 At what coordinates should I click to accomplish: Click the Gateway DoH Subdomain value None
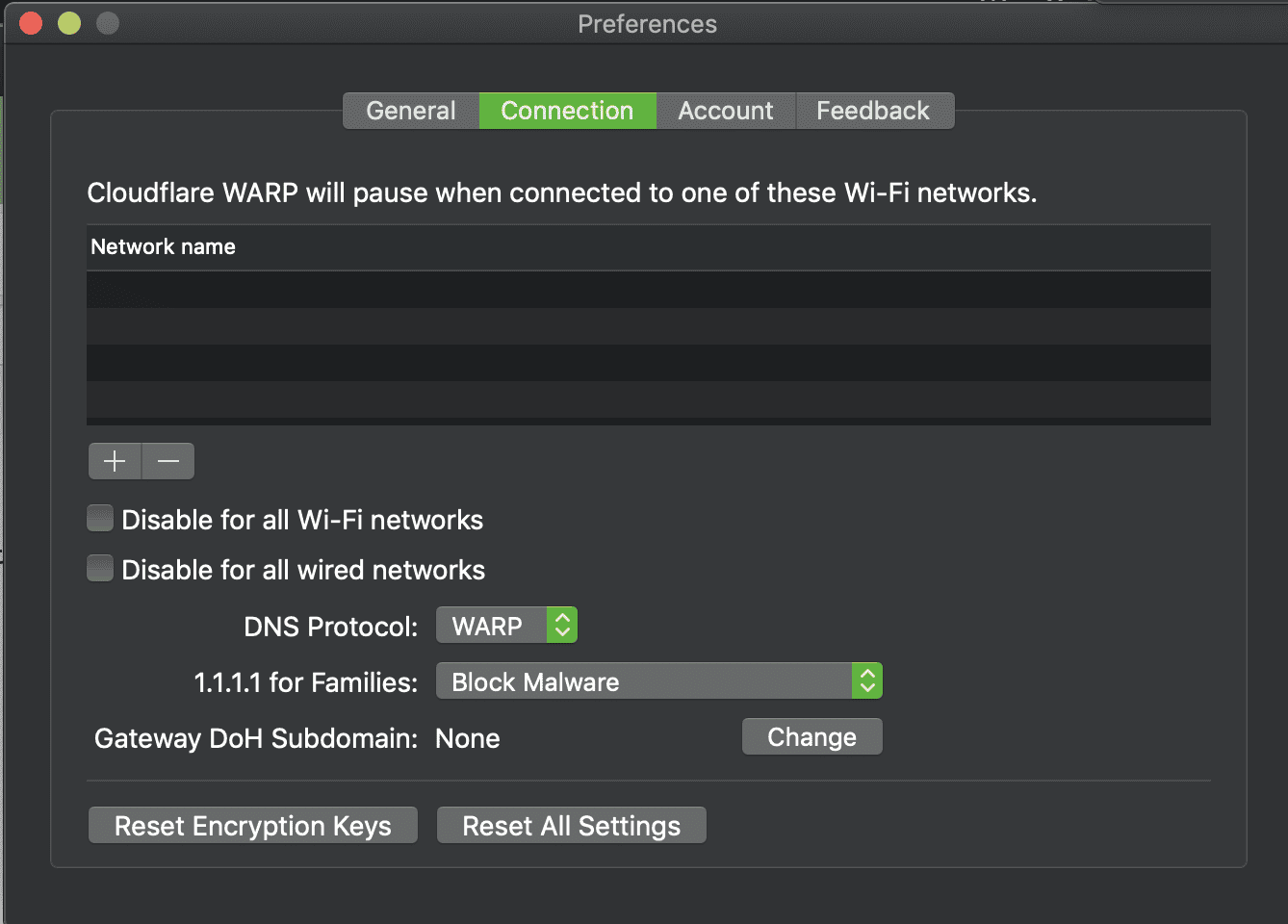[x=468, y=738]
